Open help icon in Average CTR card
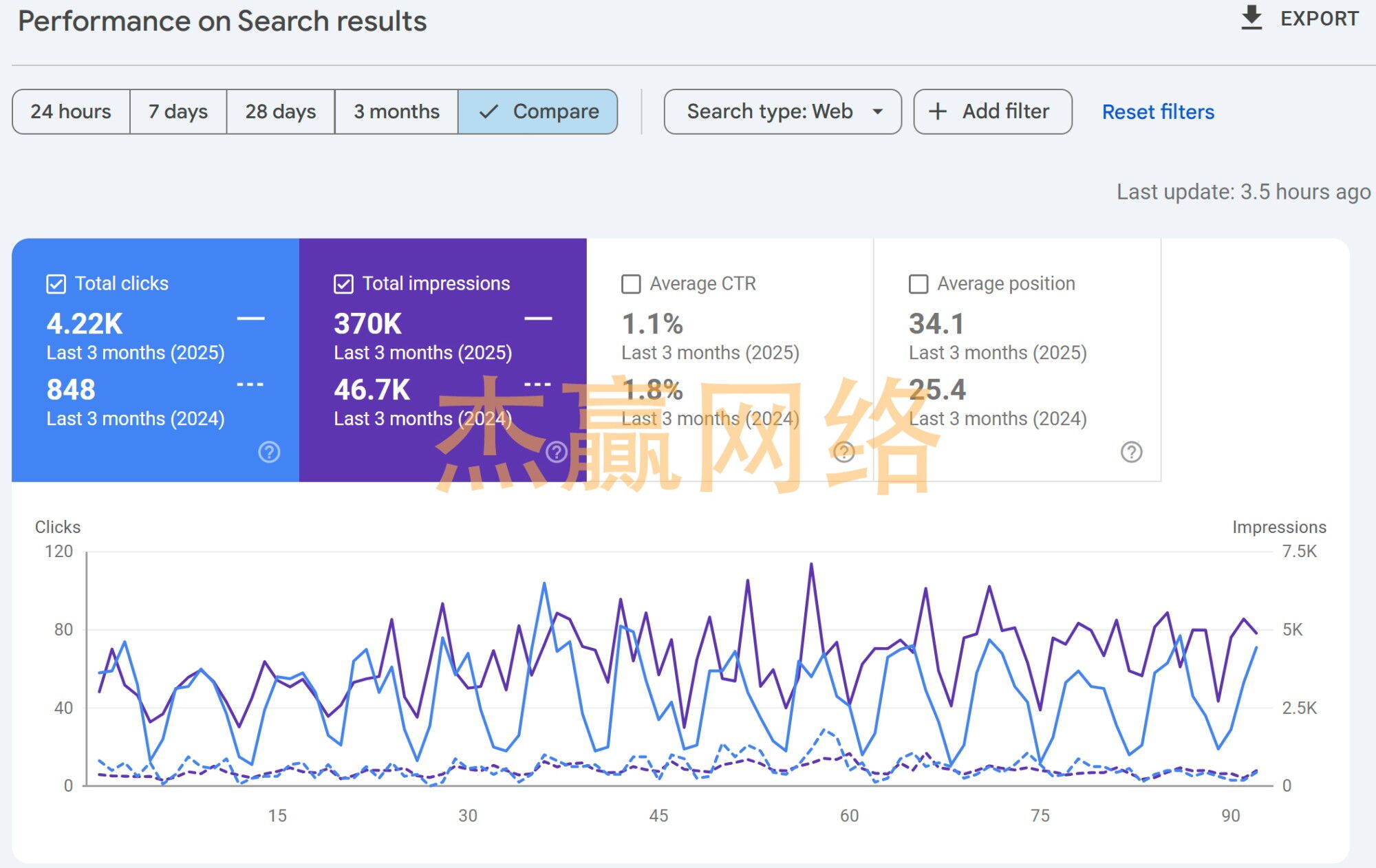1376x868 pixels. pyautogui.click(x=844, y=452)
